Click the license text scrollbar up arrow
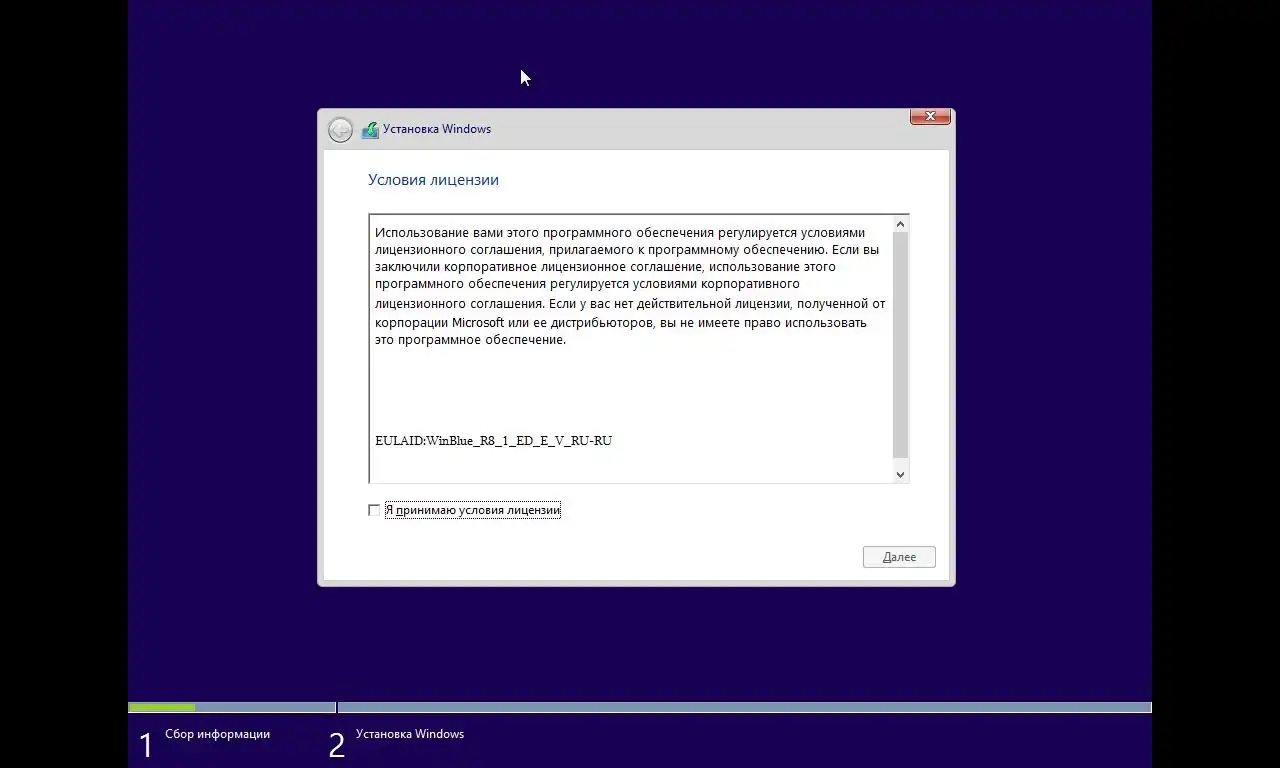Image resolution: width=1280 pixels, height=768 pixels. (x=900, y=225)
